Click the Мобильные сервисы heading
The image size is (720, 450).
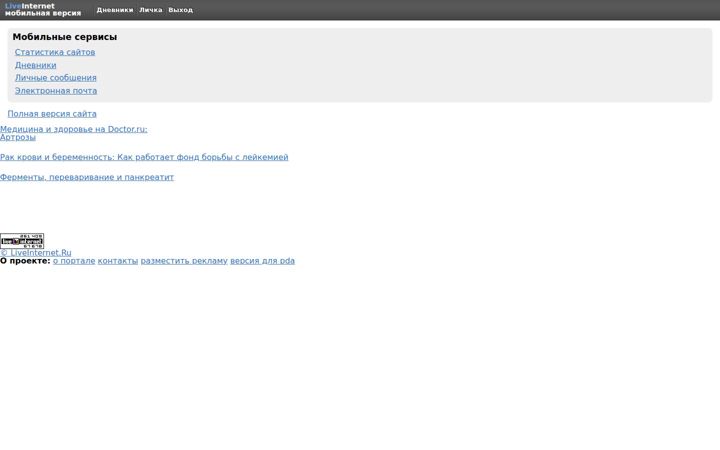coord(65,37)
